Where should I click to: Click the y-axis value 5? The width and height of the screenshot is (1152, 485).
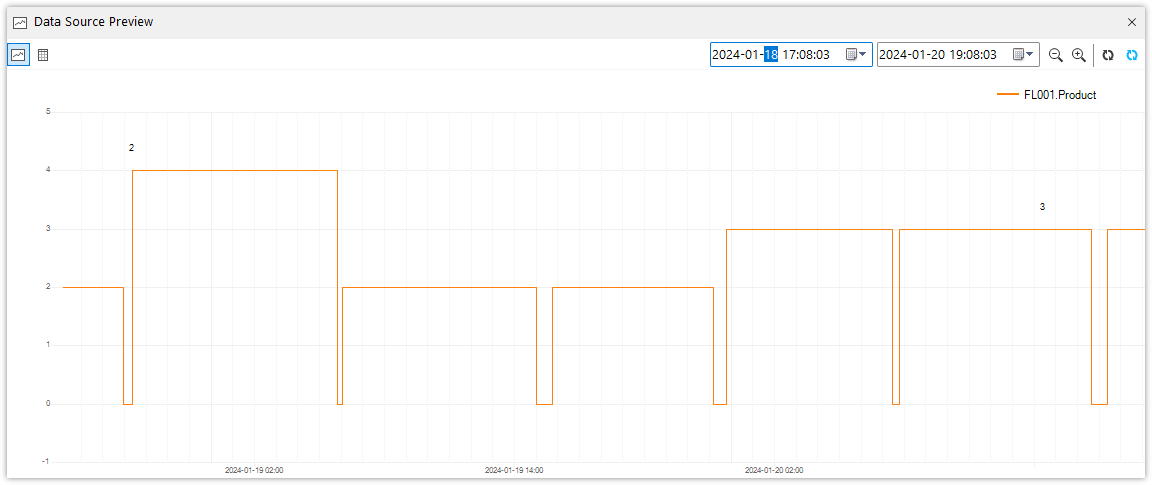point(48,112)
